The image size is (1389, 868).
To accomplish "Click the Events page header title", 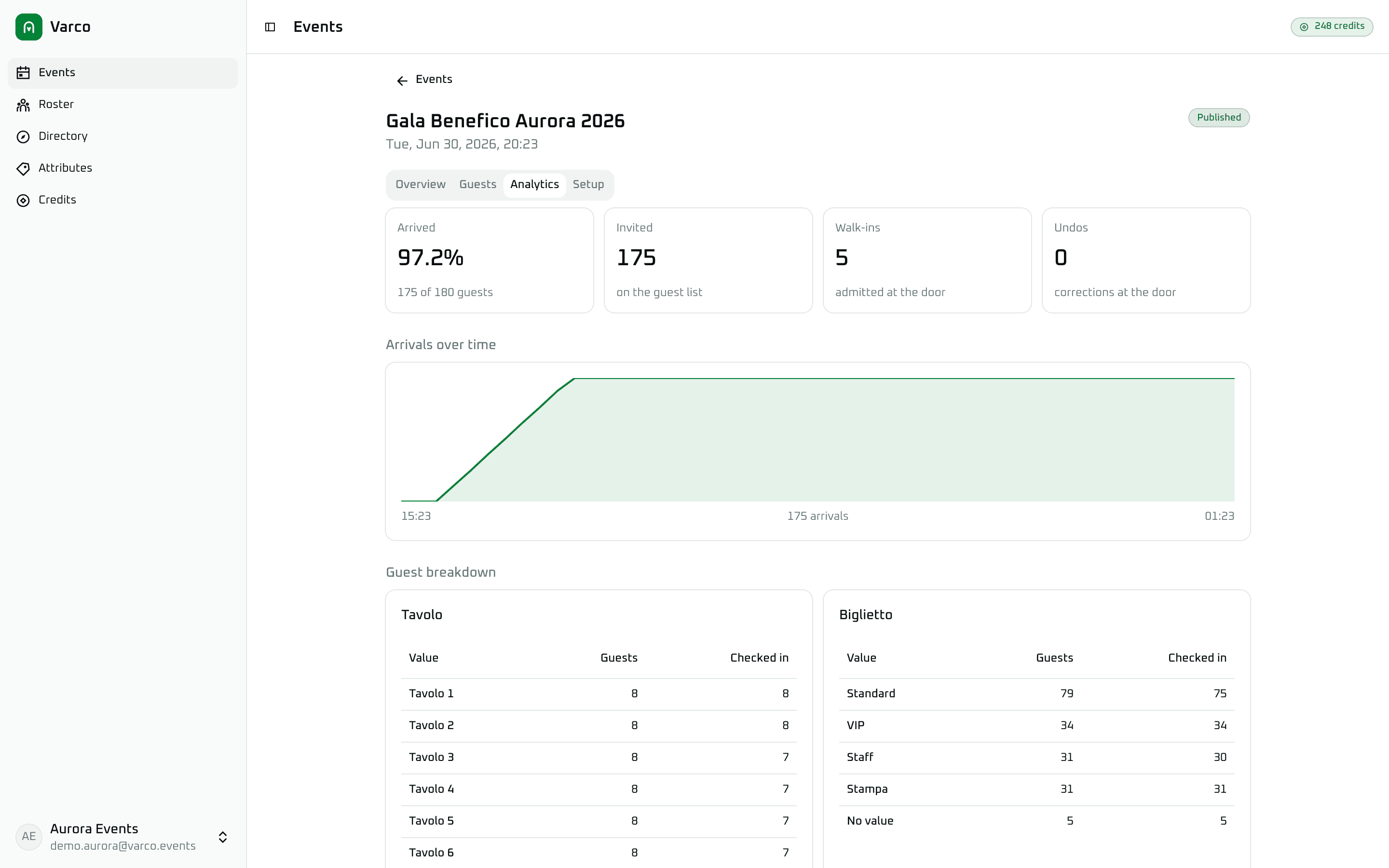I will [x=318, y=27].
